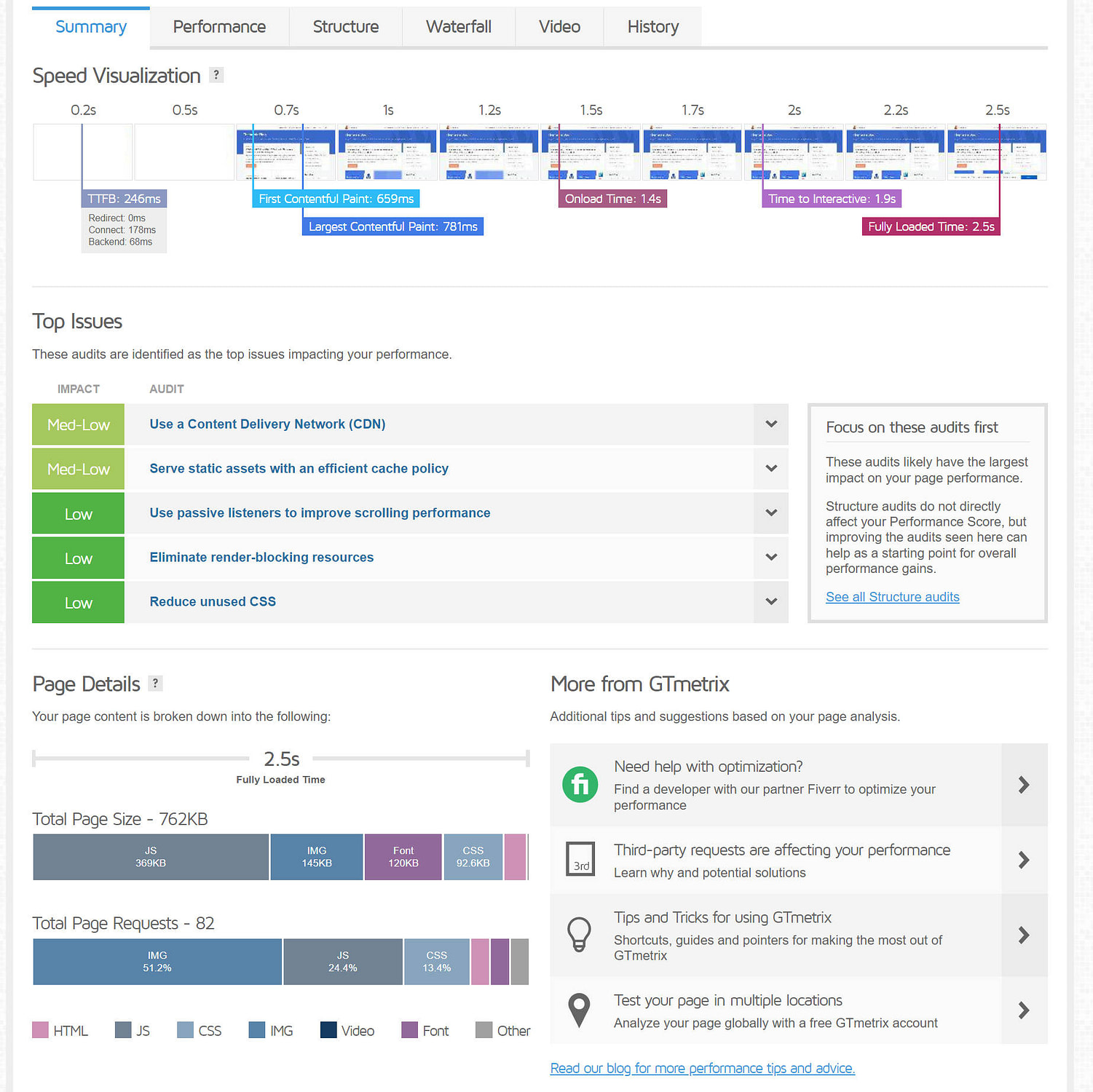The height and width of the screenshot is (1092, 1093).
Task: Click the page thumbnail at the 1.5s mark
Action: pos(591,151)
